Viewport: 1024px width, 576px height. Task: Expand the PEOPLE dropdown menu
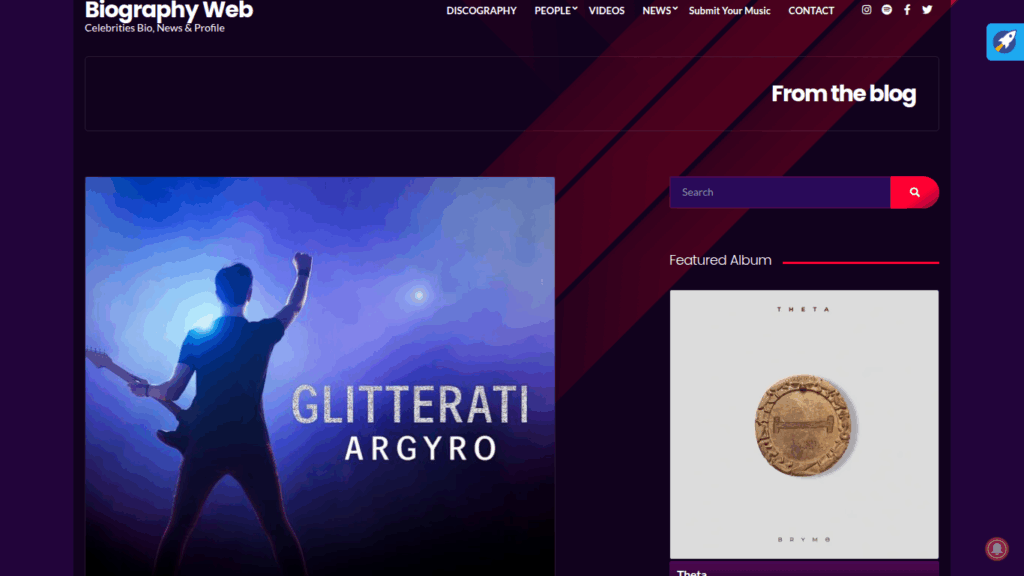[555, 10]
